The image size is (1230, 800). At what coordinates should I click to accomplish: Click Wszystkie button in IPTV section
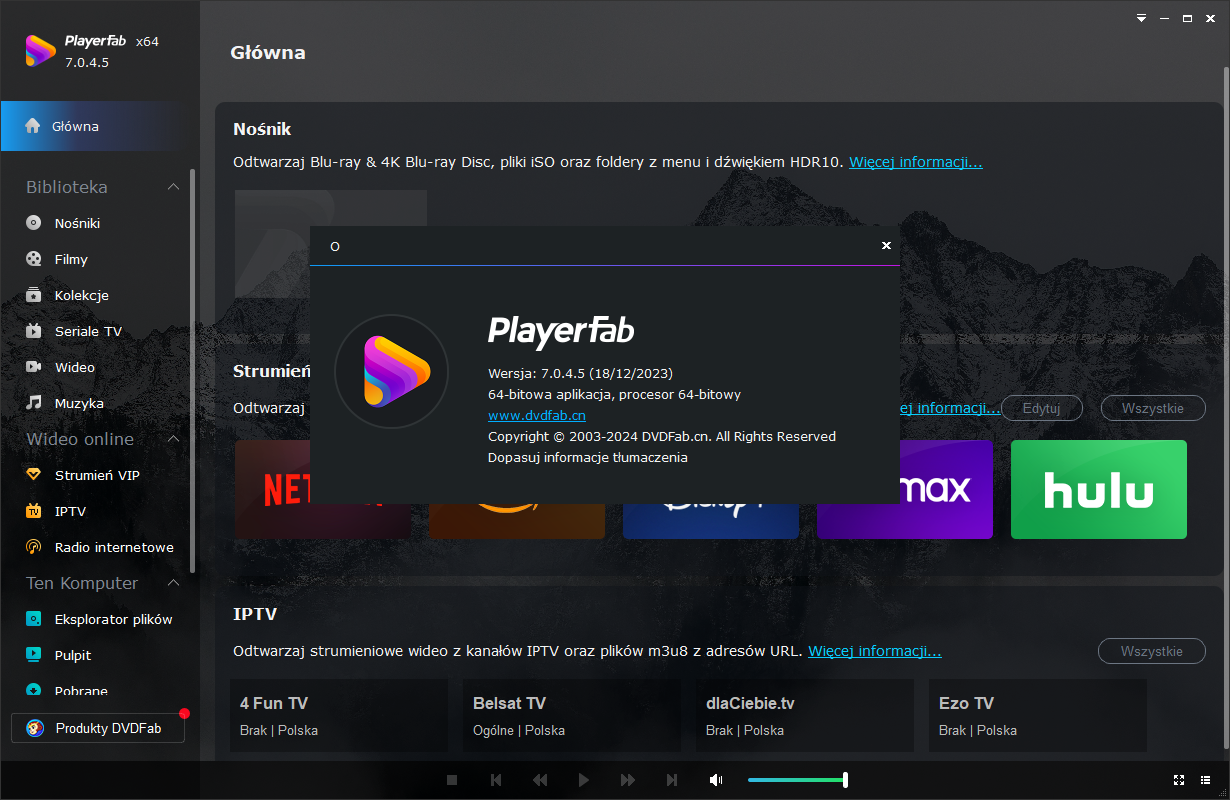pos(1152,651)
